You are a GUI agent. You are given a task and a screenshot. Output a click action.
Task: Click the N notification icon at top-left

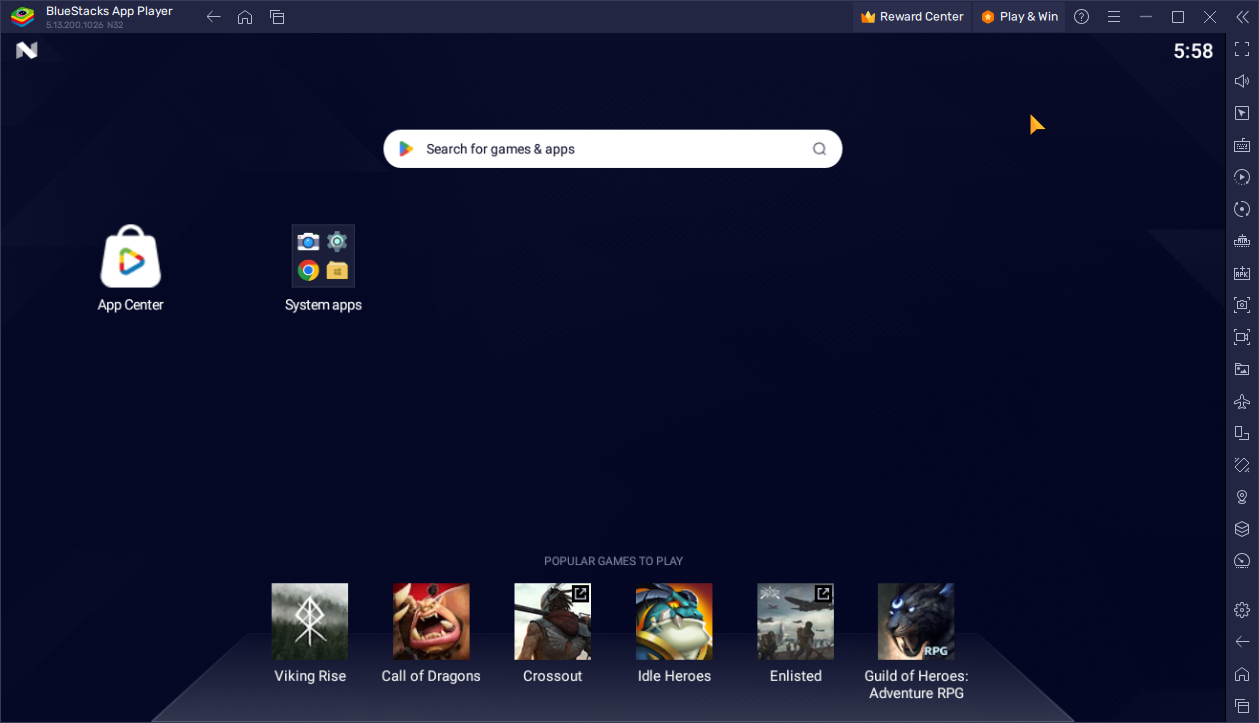27,50
